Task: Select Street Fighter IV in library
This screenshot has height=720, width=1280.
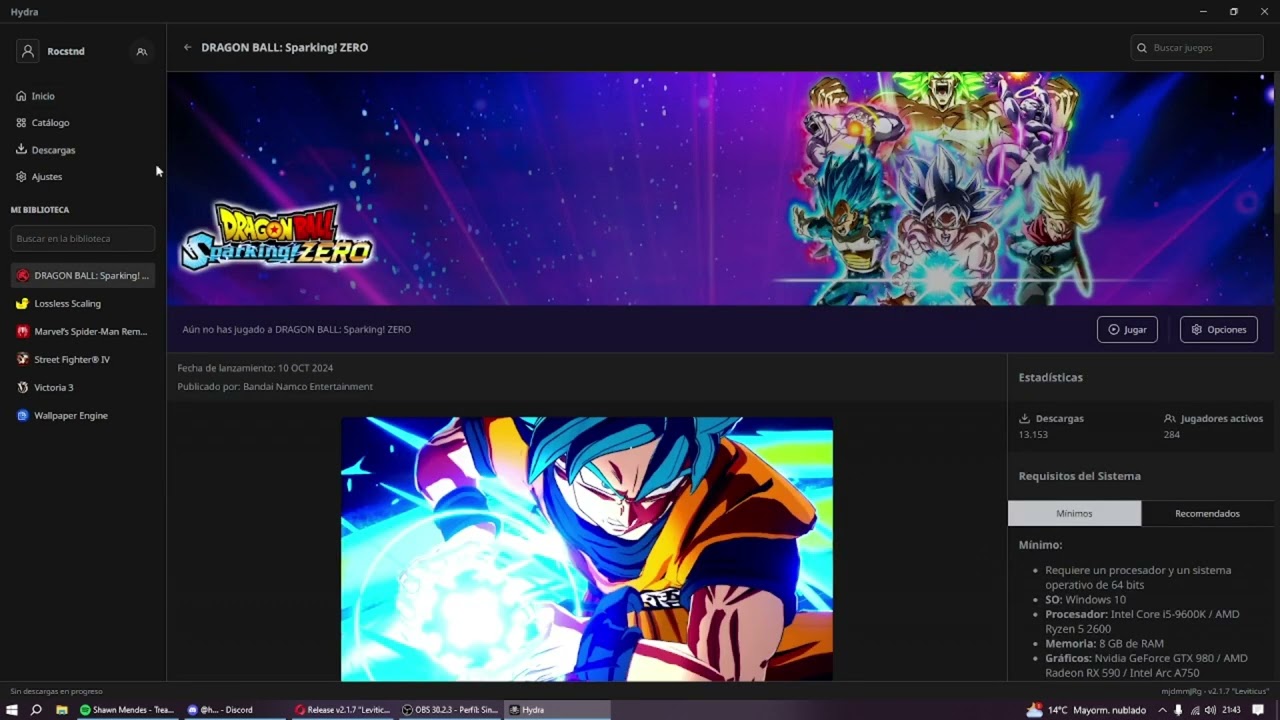Action: [x=83, y=359]
